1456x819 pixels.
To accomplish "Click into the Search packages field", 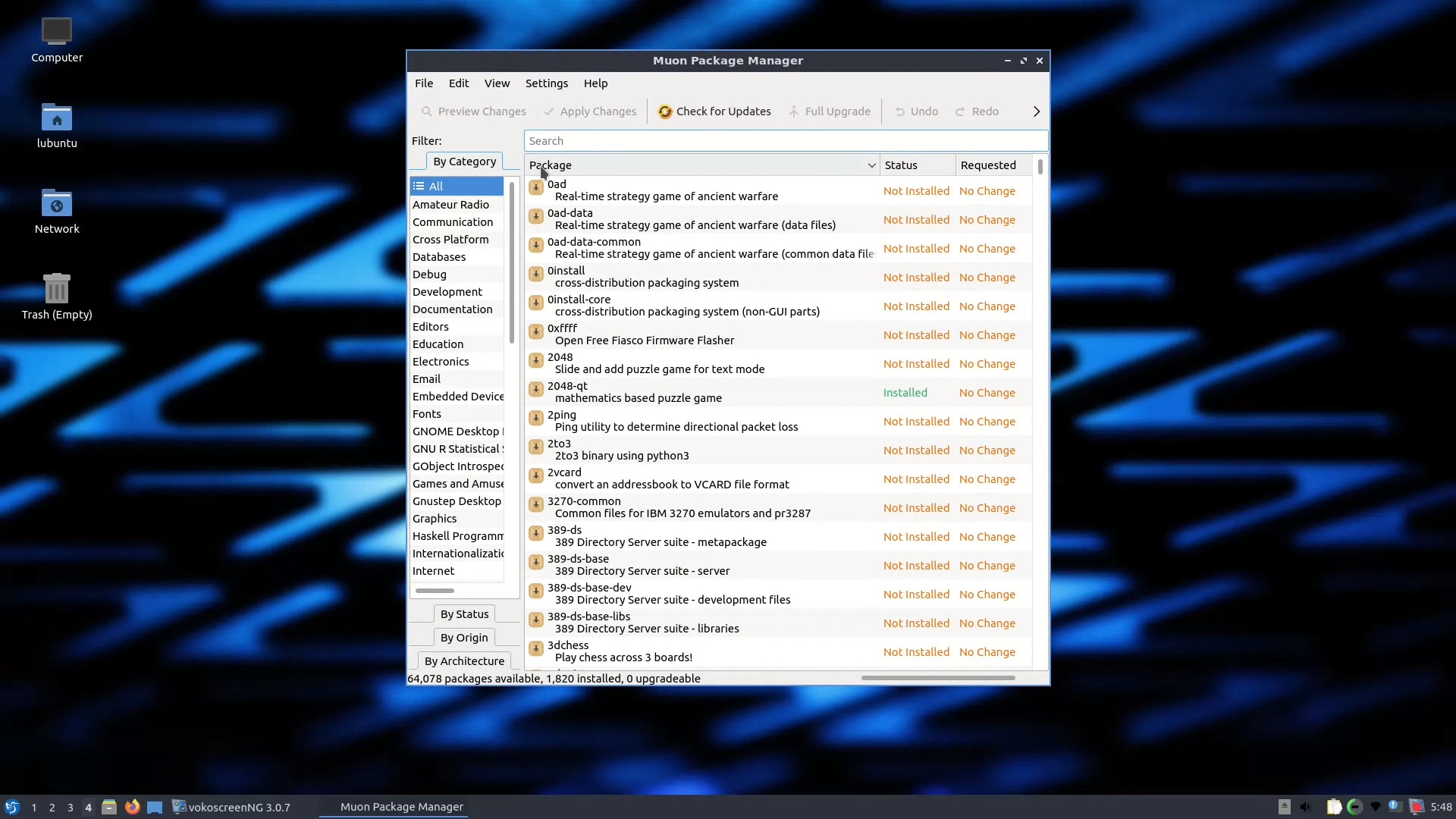I will click(785, 141).
